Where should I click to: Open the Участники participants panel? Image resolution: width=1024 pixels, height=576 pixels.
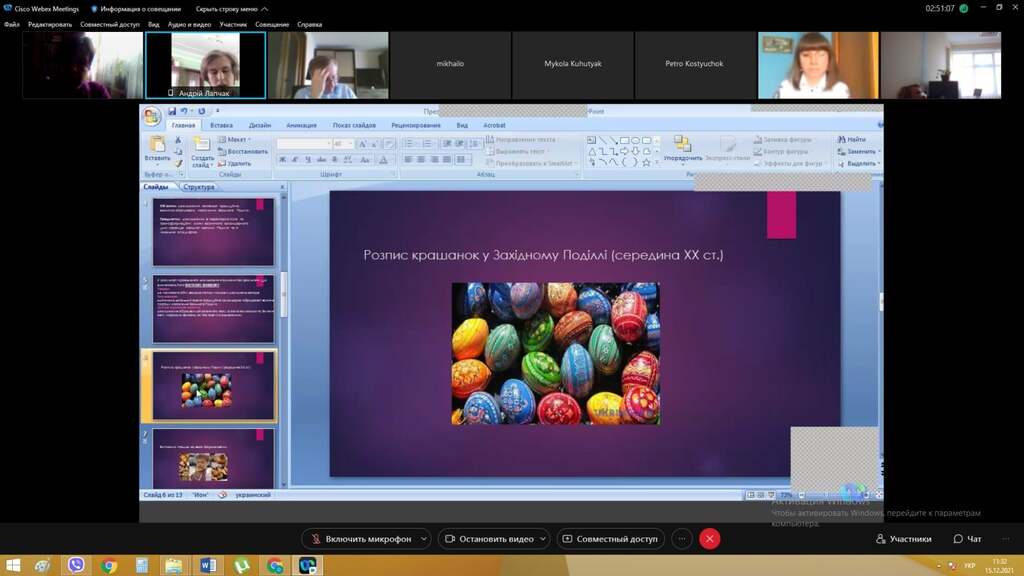(903, 539)
